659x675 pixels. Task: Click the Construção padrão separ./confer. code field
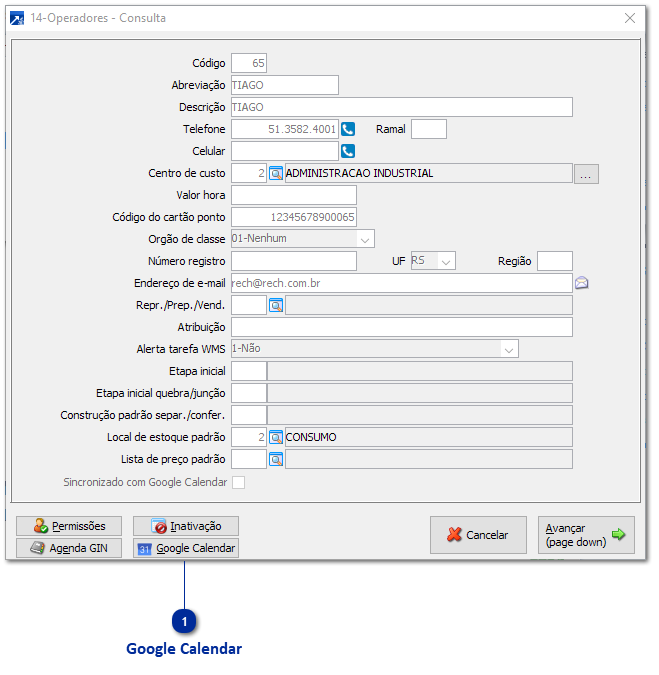pos(249,415)
